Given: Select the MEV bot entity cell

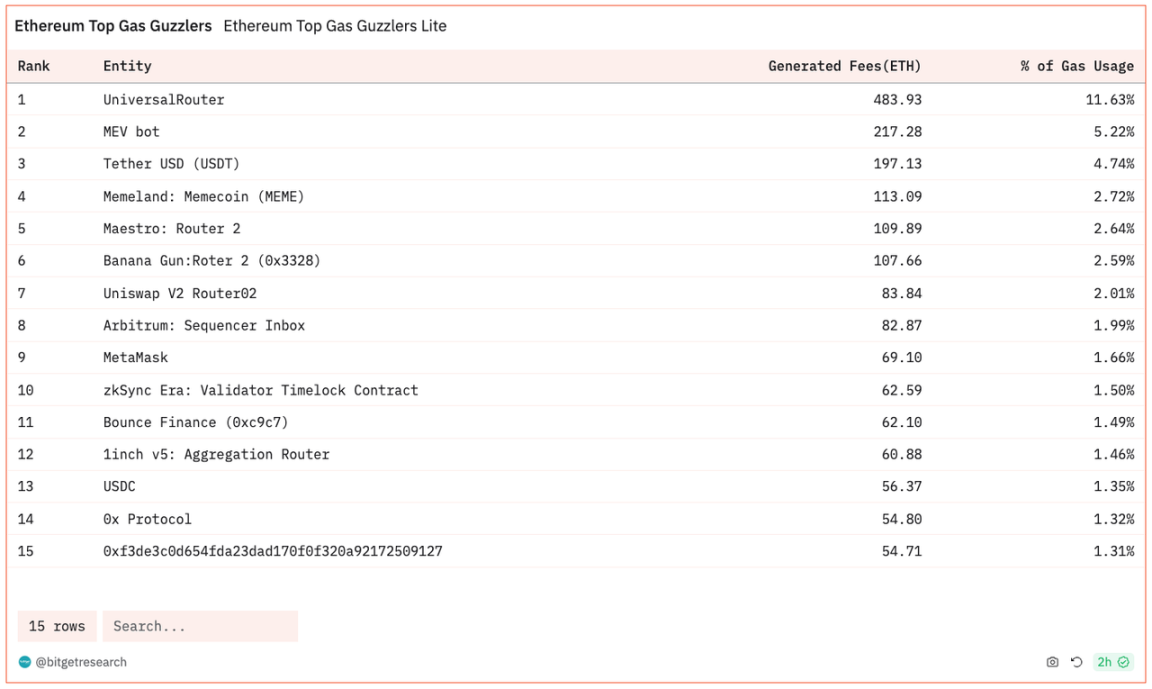Looking at the screenshot, I should (x=131, y=132).
